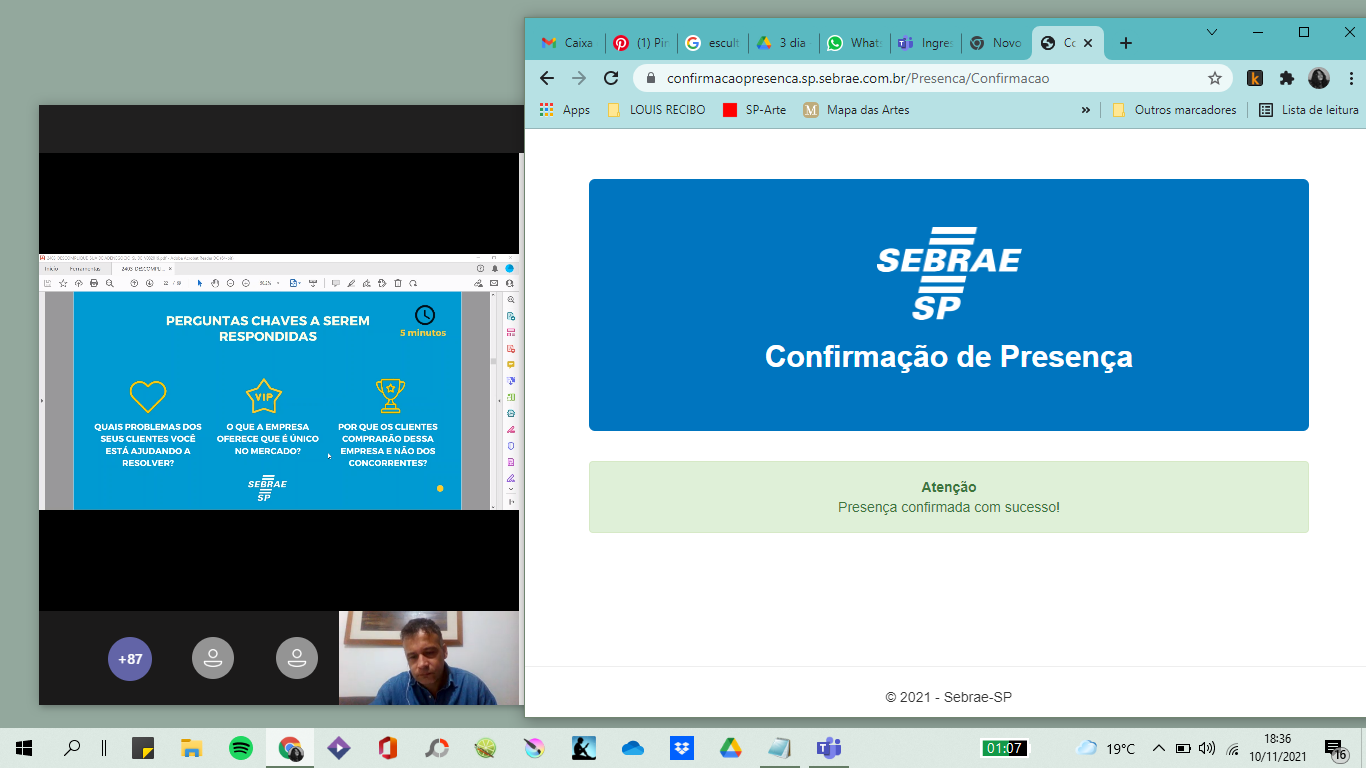Screen dimensions: 1366x768
Task: Open the battery status icon
Action: 1183,748
